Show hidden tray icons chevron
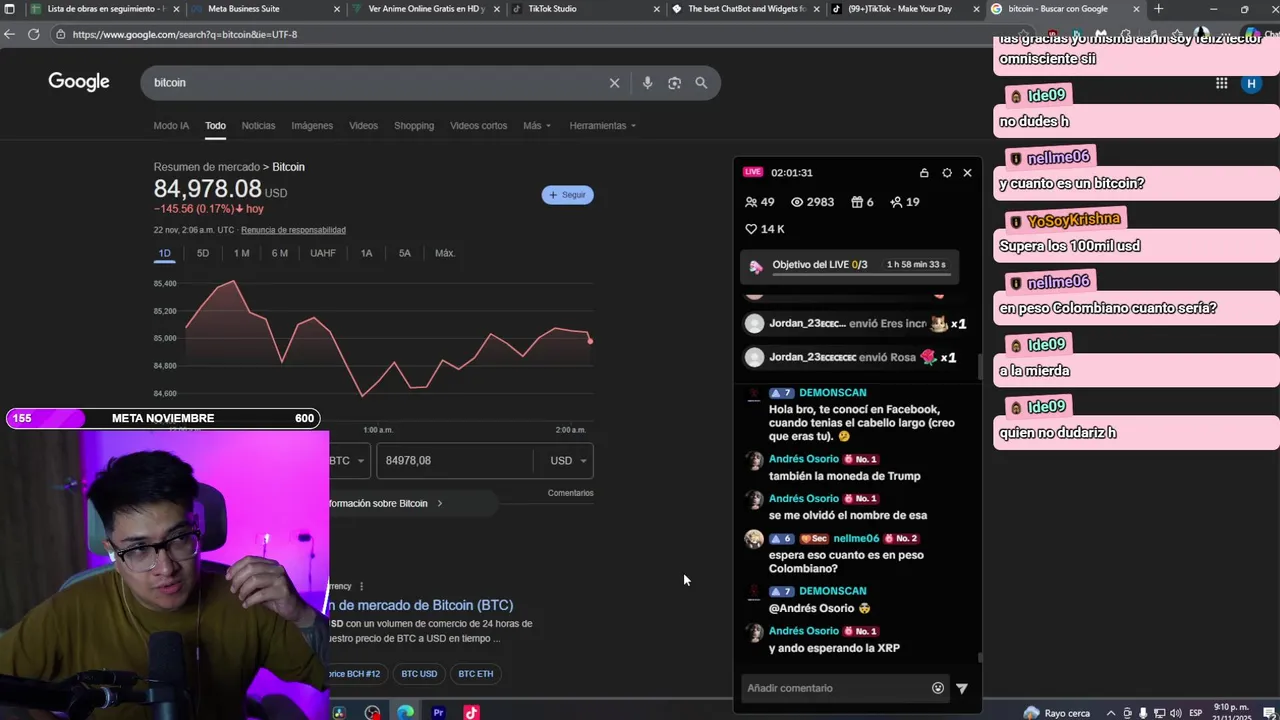Viewport: 1280px width, 720px height. [1110, 713]
